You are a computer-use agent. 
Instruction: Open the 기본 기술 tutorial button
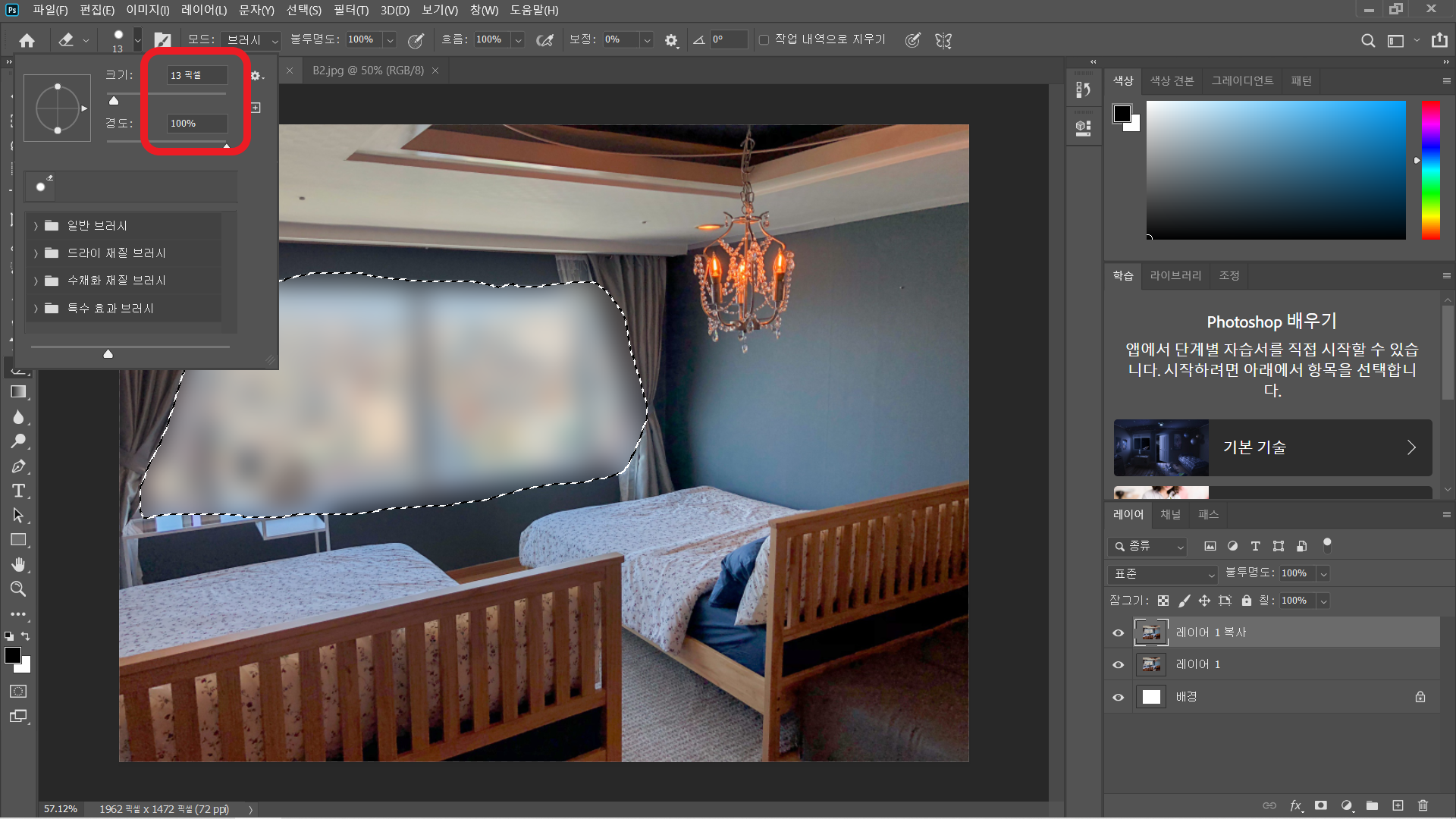click(x=1272, y=447)
